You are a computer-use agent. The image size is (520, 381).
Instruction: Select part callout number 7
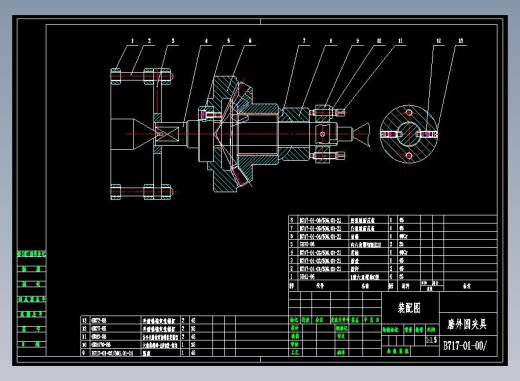[304, 41]
